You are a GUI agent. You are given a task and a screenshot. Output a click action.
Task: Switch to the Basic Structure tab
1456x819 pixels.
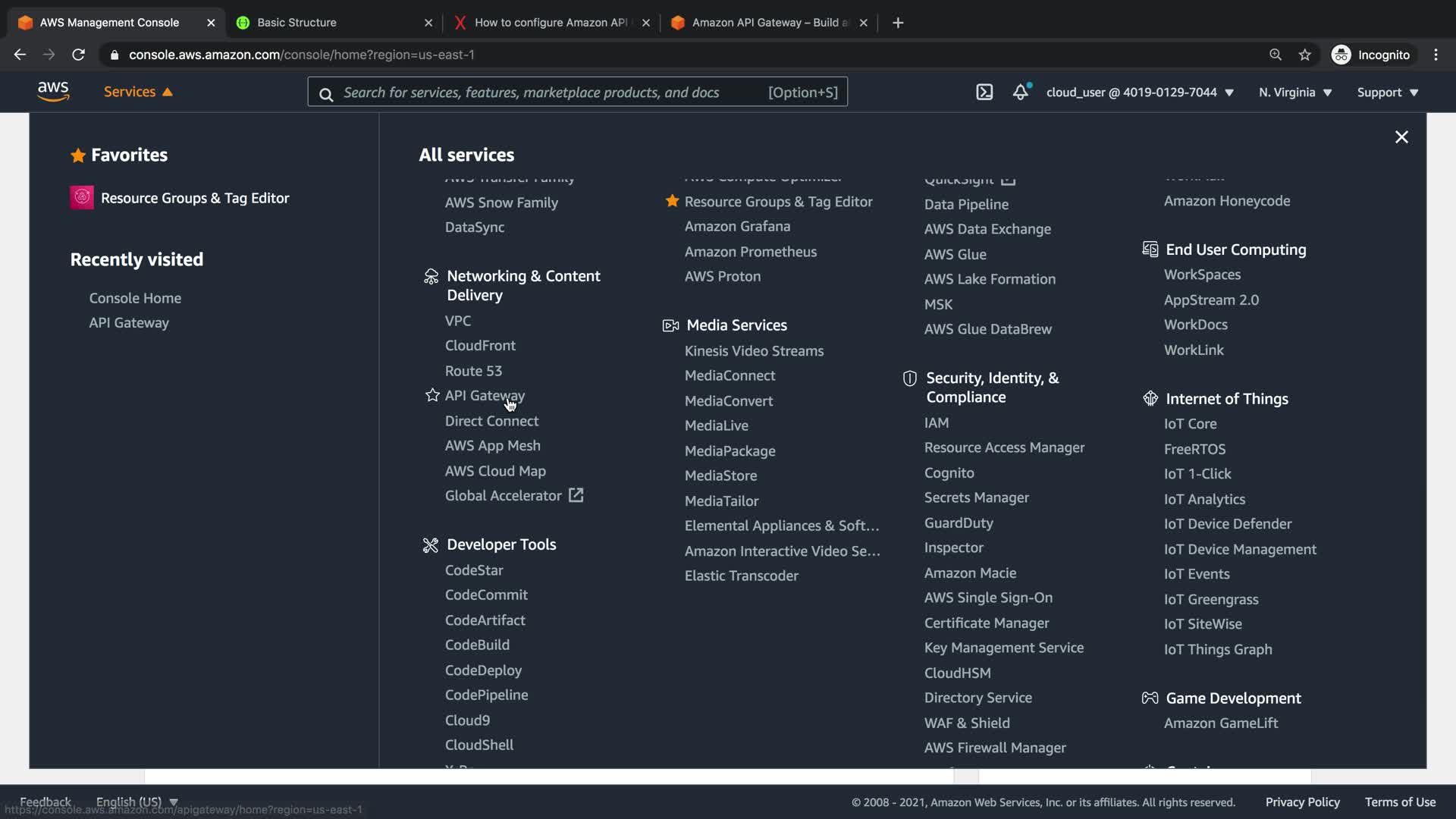(x=297, y=23)
